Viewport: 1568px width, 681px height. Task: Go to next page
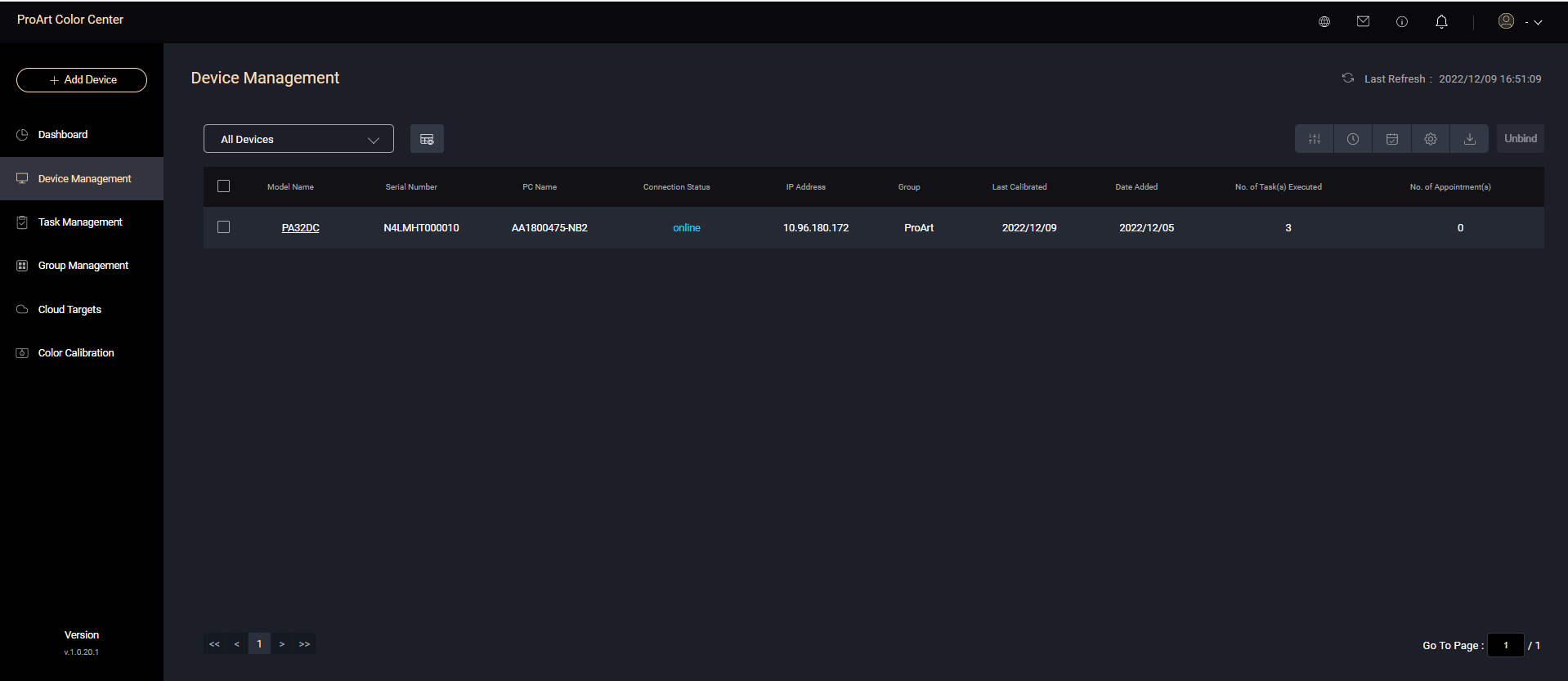pos(282,644)
